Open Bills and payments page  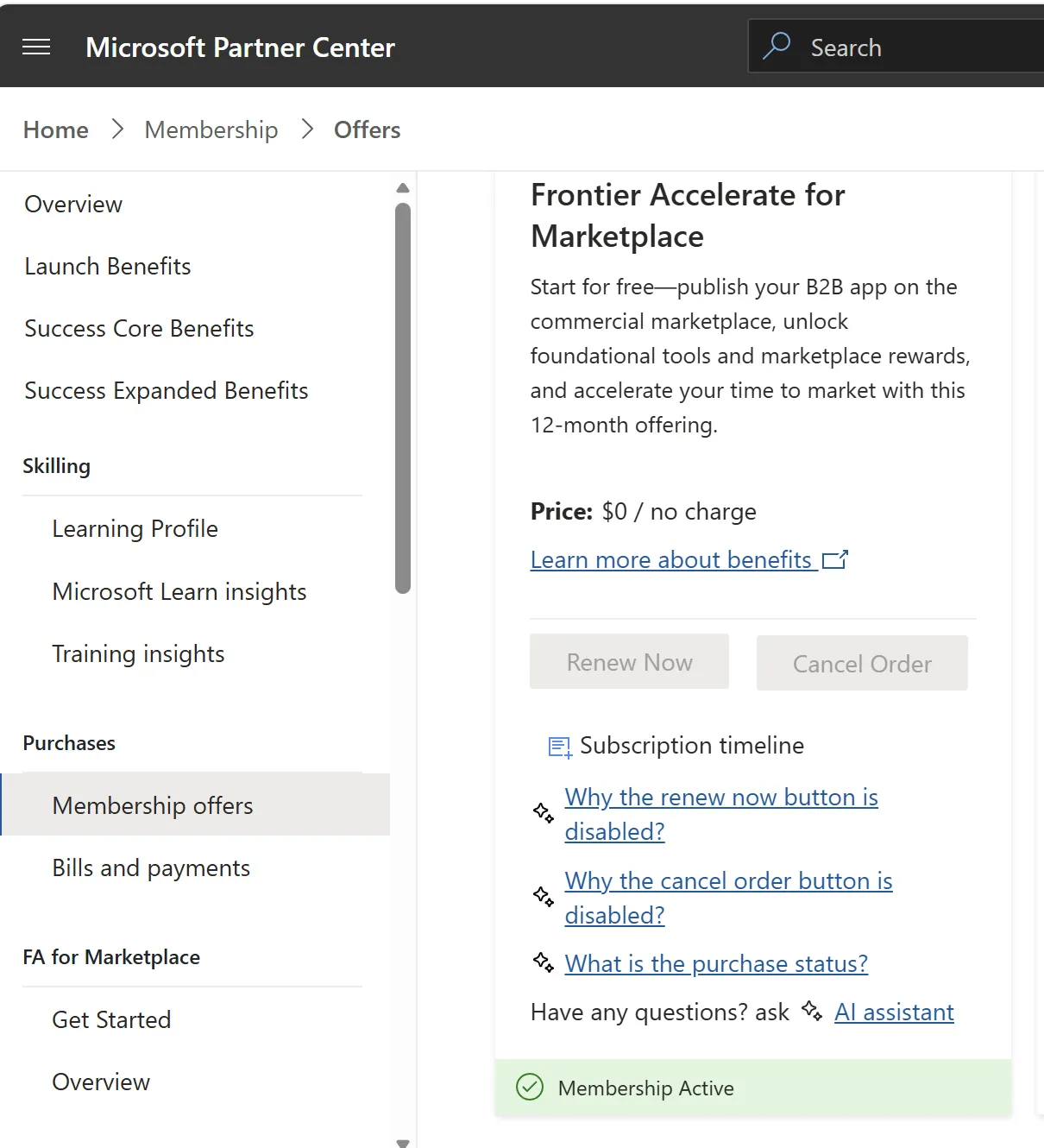pyautogui.click(x=151, y=867)
